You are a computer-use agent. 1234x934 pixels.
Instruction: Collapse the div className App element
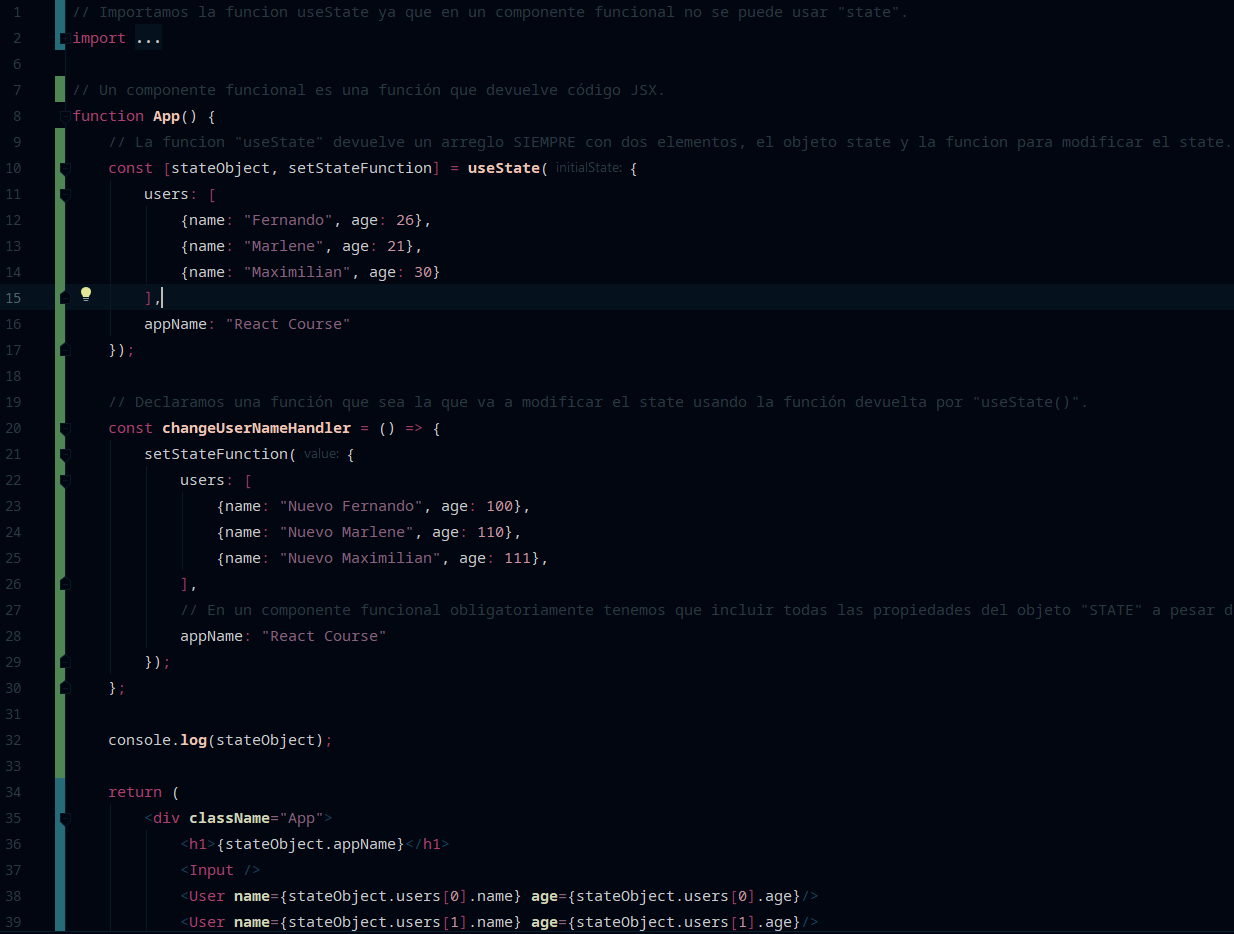pos(65,818)
